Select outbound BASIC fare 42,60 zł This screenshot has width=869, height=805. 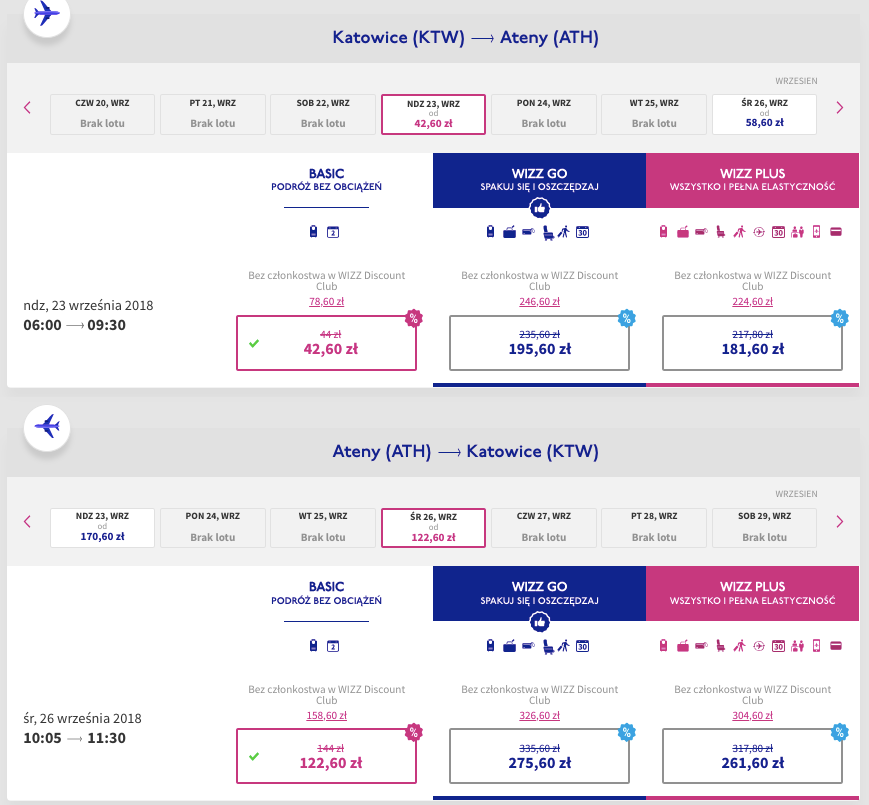coord(326,343)
